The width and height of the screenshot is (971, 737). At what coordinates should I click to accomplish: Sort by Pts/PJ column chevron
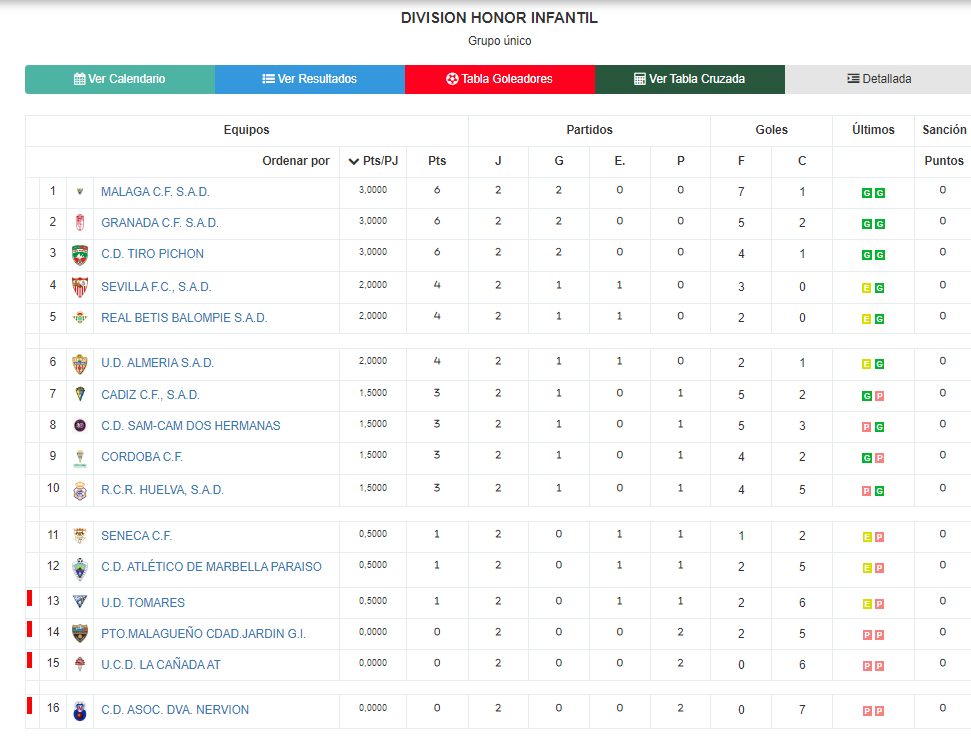pos(354,162)
